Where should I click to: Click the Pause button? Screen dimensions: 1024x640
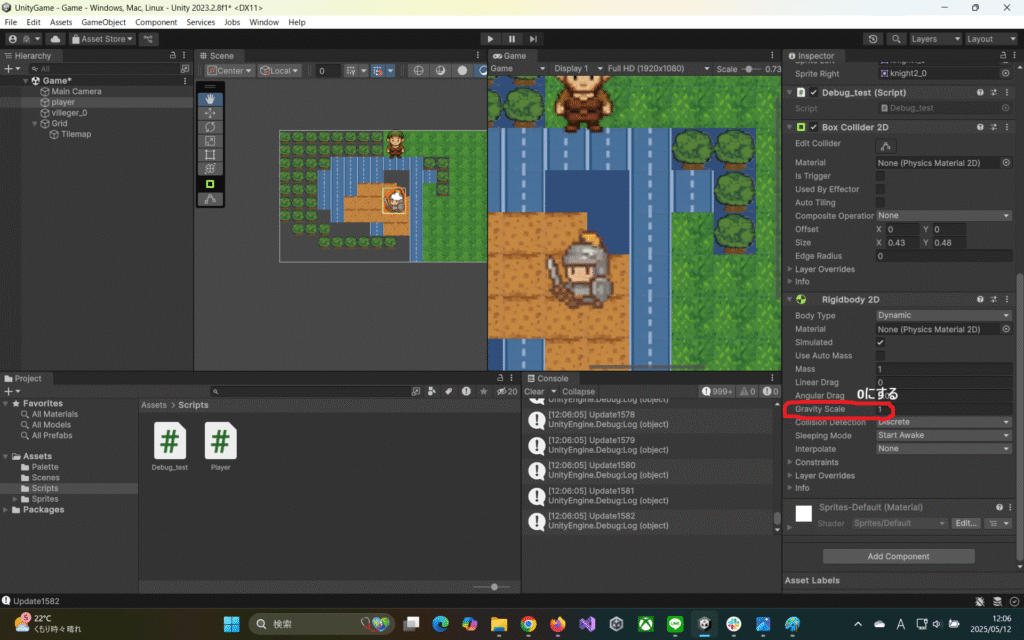[512, 39]
